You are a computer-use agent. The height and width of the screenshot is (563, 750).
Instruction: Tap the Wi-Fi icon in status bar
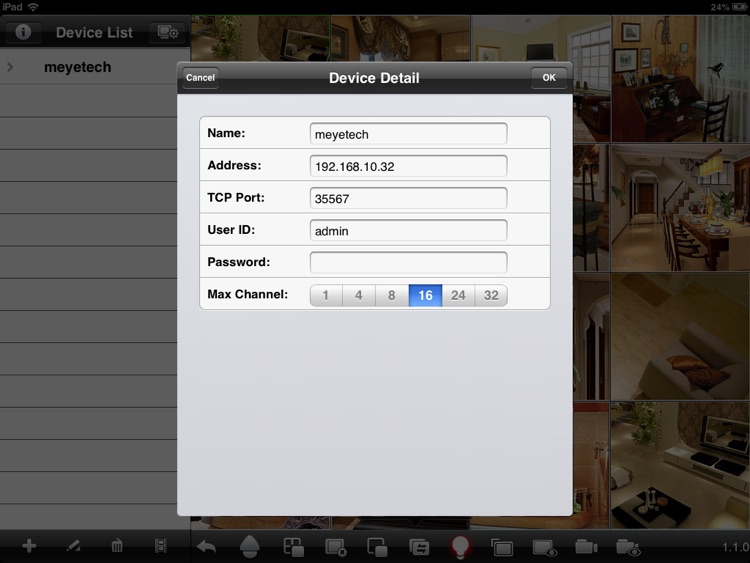point(33,7)
